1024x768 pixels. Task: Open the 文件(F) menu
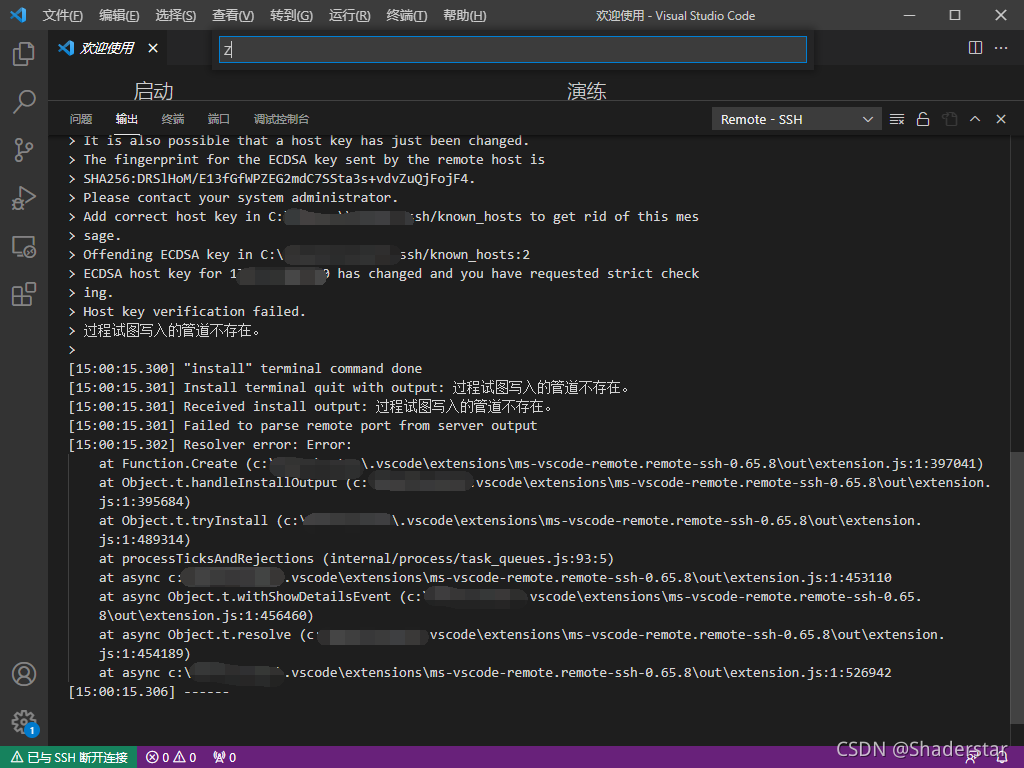coord(63,15)
